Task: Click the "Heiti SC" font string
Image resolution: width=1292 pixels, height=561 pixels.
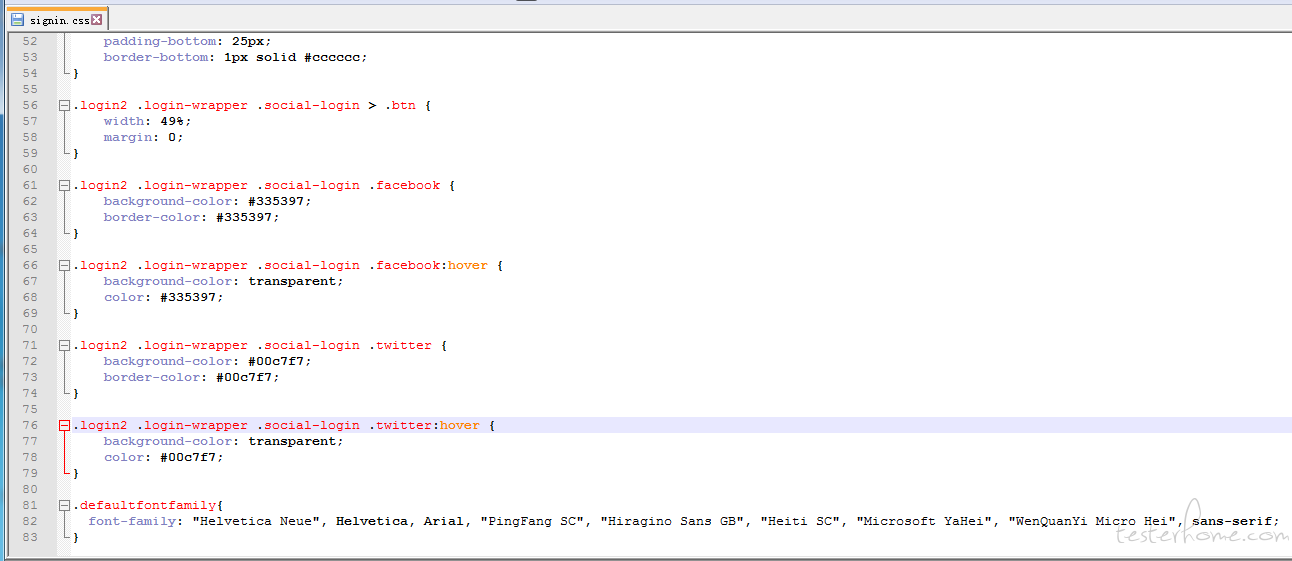Action: click(x=800, y=521)
